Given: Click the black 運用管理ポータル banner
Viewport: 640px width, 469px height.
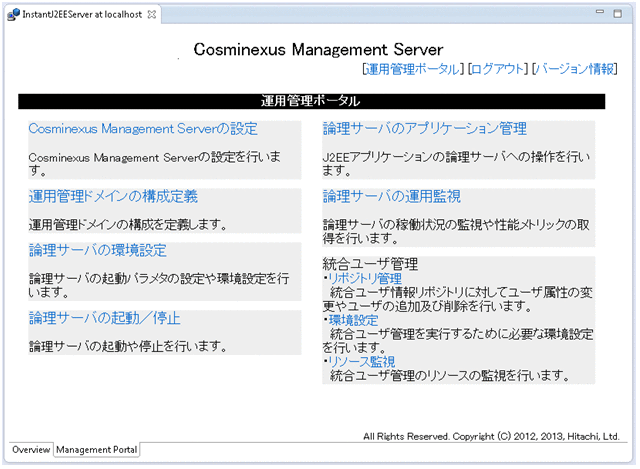Looking at the screenshot, I should click(312, 101).
